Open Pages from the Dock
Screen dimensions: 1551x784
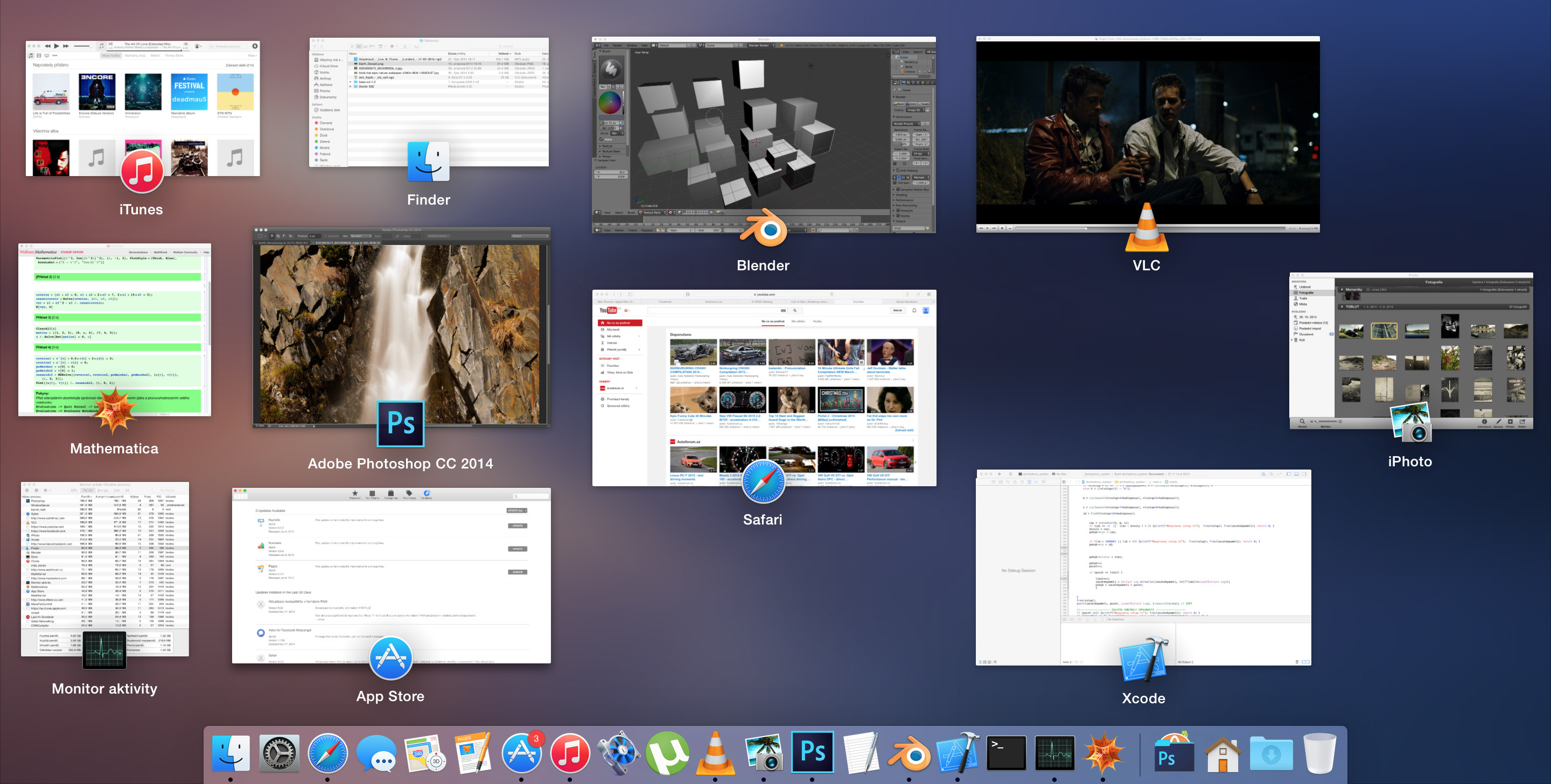click(473, 753)
